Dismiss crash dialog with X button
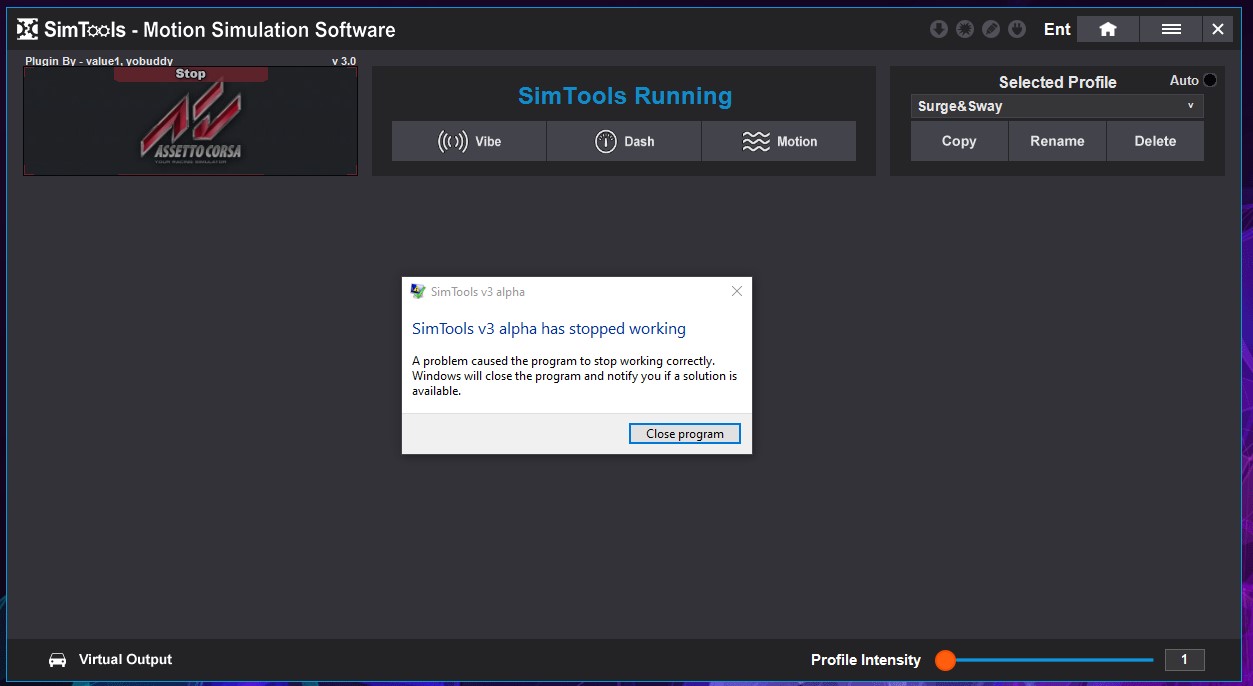 pos(737,291)
